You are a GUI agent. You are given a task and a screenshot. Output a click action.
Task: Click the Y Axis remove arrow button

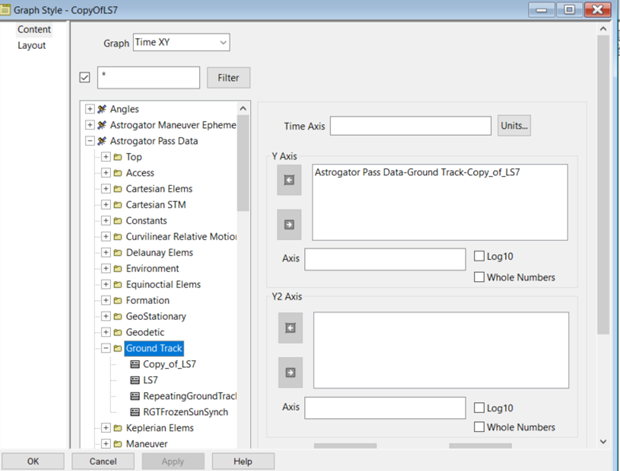coord(289,180)
